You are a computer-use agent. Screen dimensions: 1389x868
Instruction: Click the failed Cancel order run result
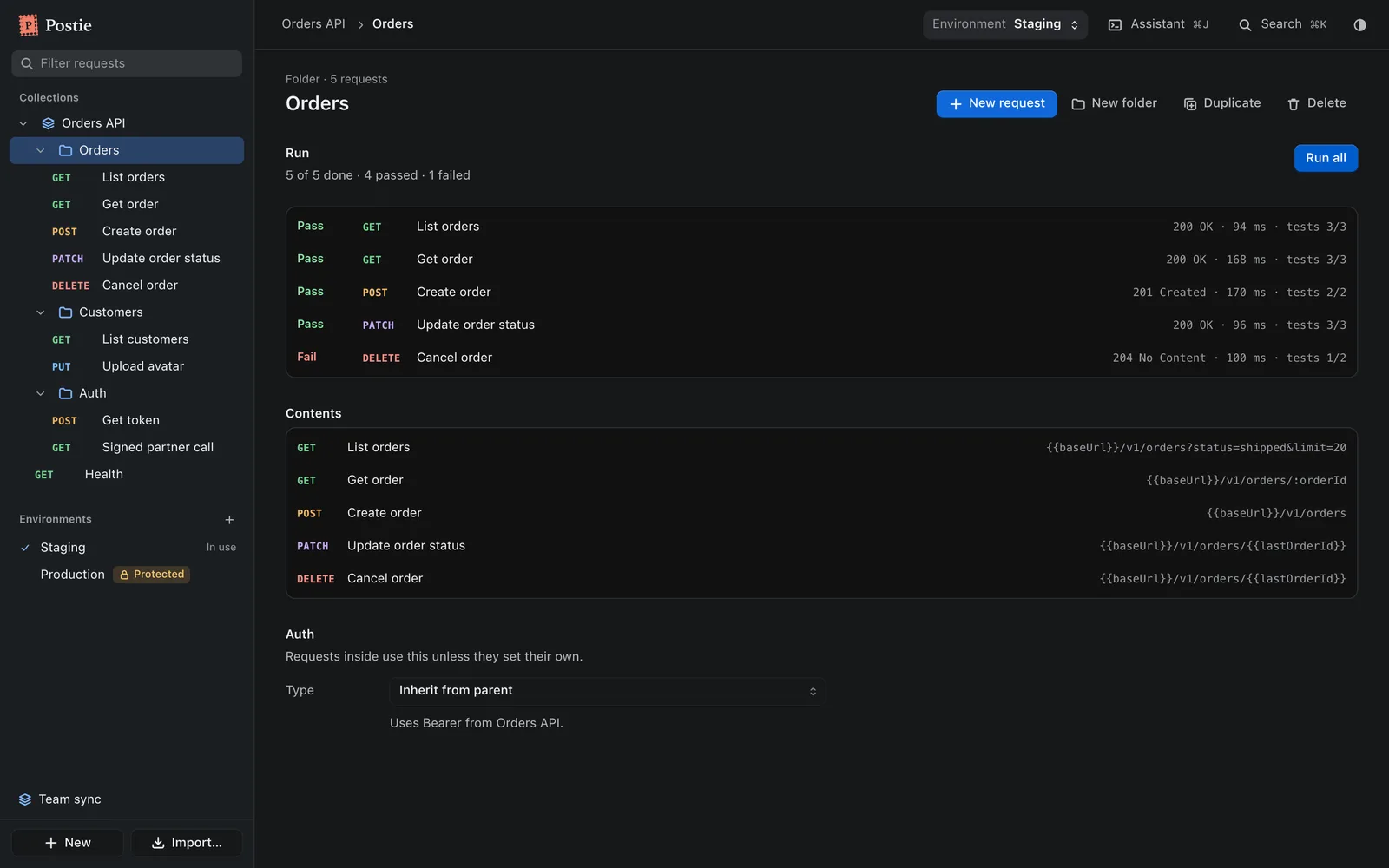click(x=821, y=358)
